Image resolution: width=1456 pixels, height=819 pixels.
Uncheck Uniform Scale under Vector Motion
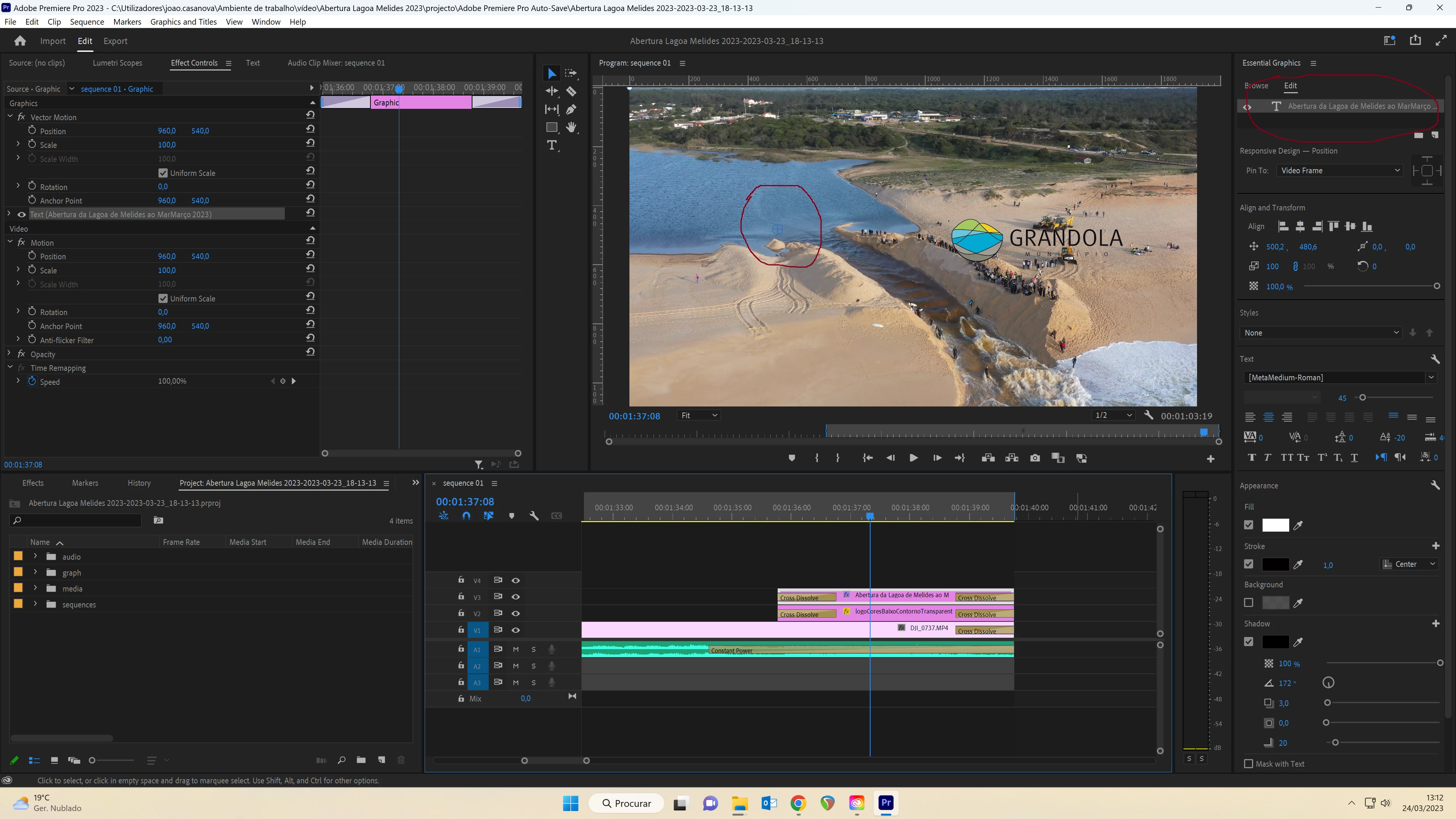pos(163,173)
